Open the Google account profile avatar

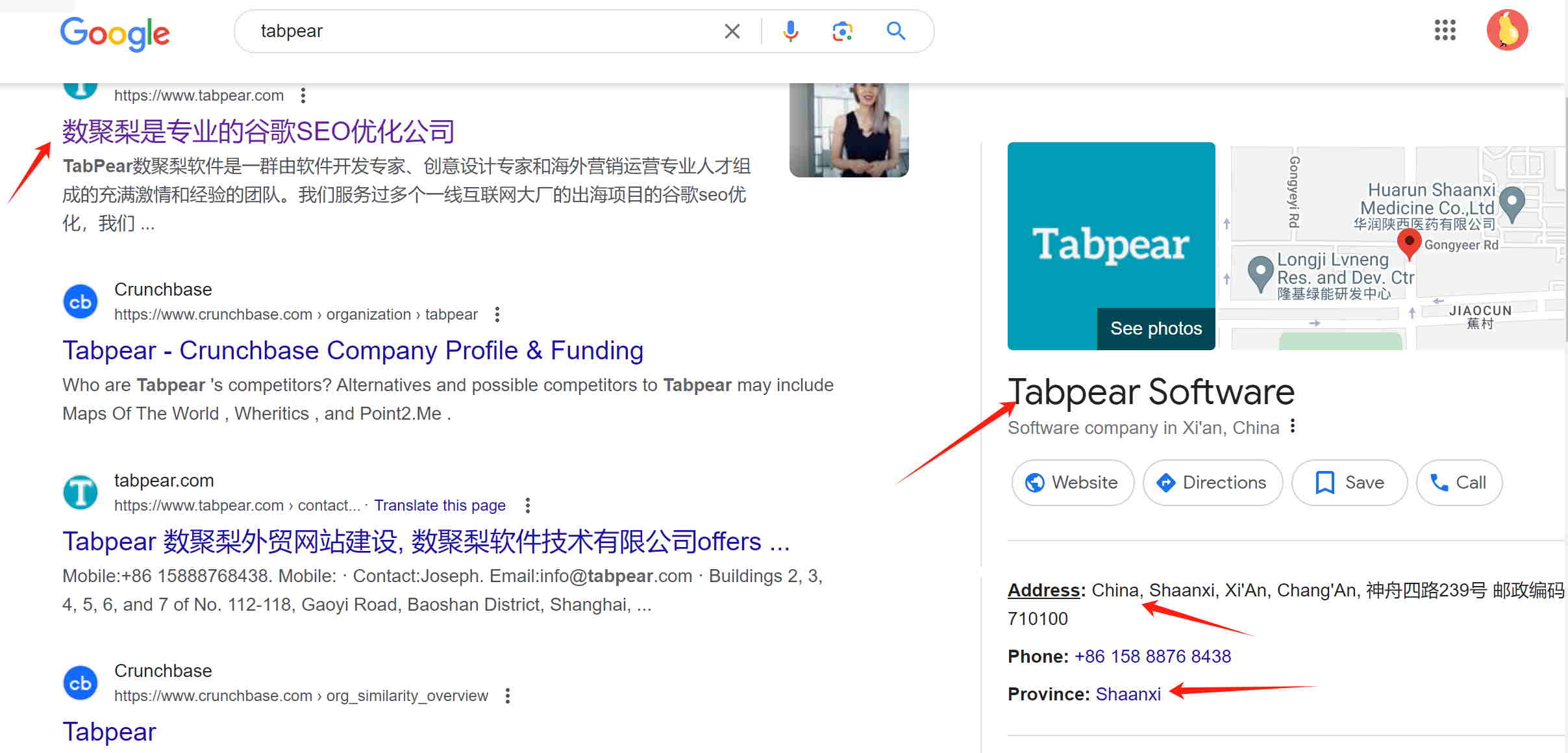[1507, 30]
